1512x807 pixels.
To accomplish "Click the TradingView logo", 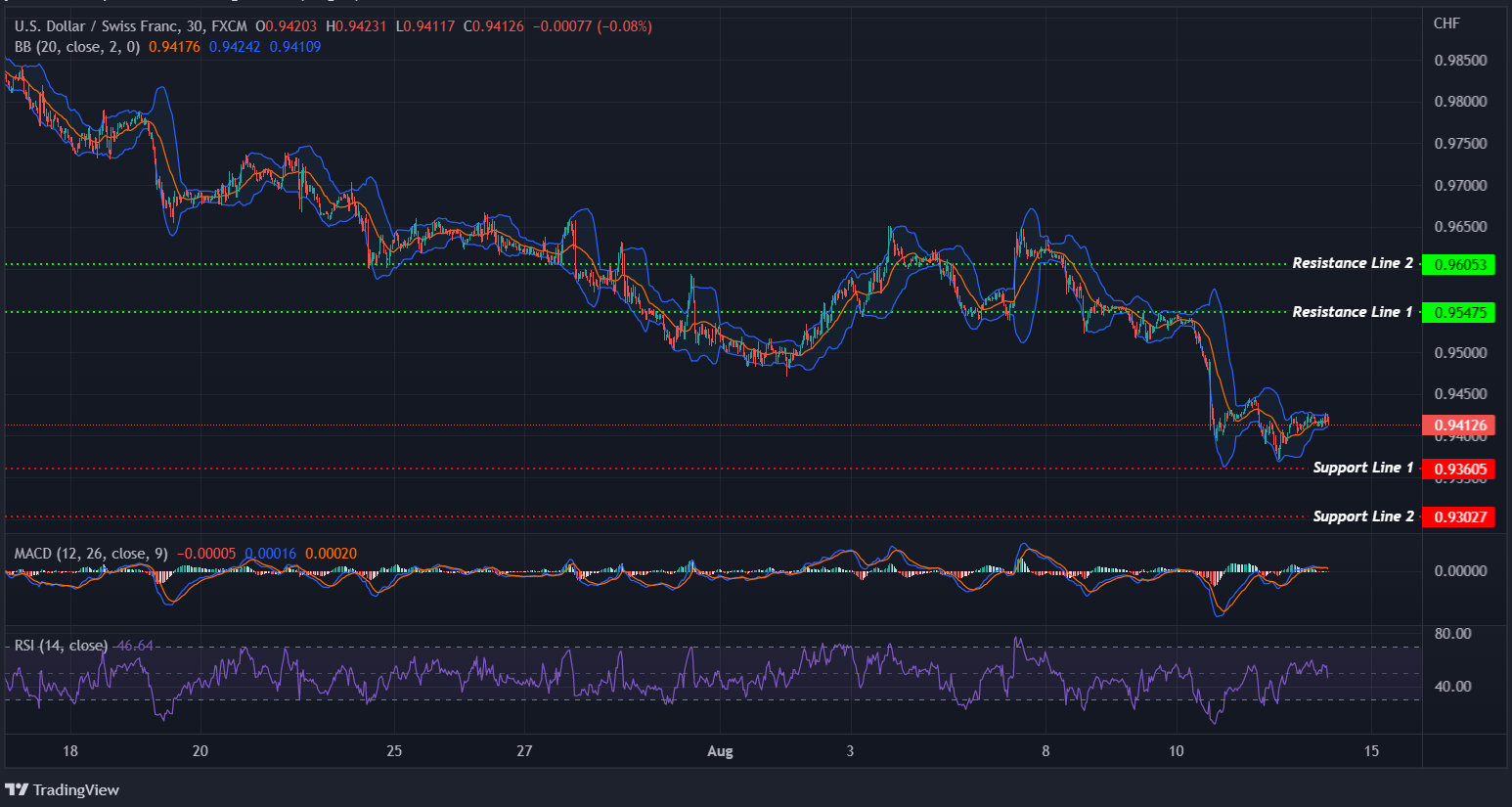I will click(x=64, y=789).
